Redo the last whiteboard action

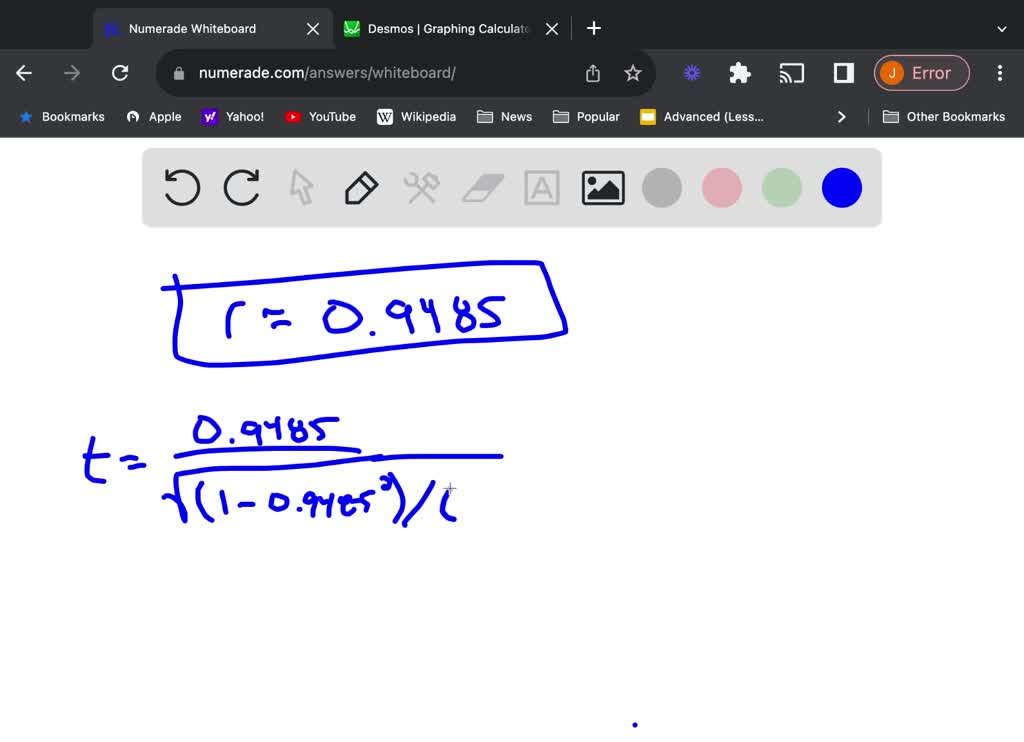[x=241, y=187]
